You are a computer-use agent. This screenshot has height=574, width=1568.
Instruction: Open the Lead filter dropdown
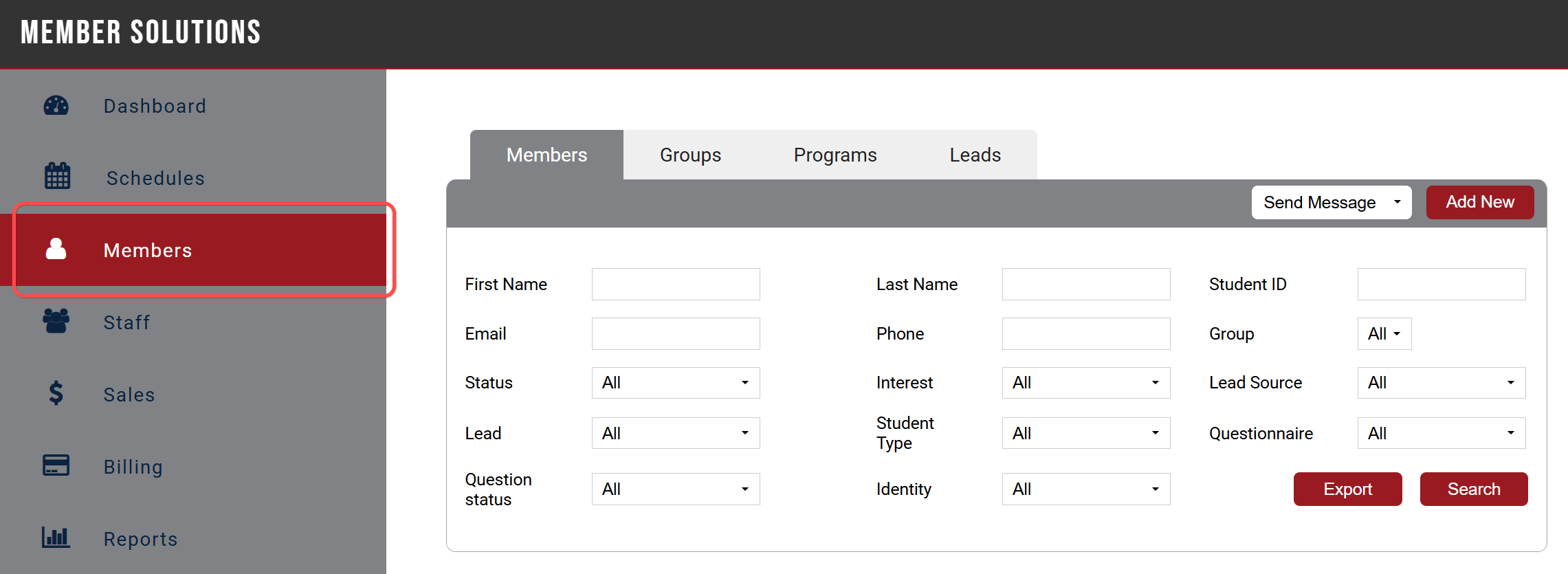(676, 433)
